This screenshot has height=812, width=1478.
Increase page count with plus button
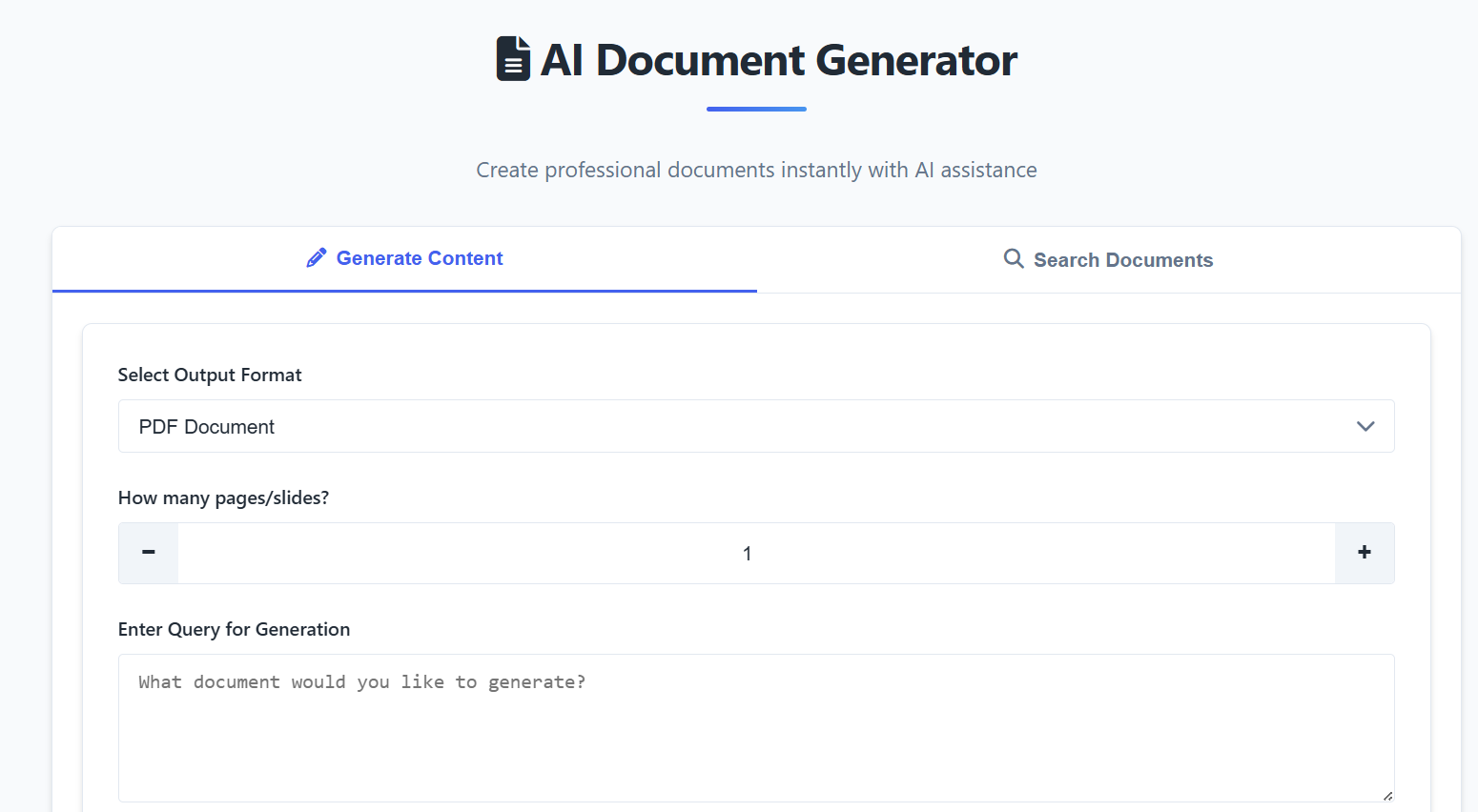(x=1364, y=553)
